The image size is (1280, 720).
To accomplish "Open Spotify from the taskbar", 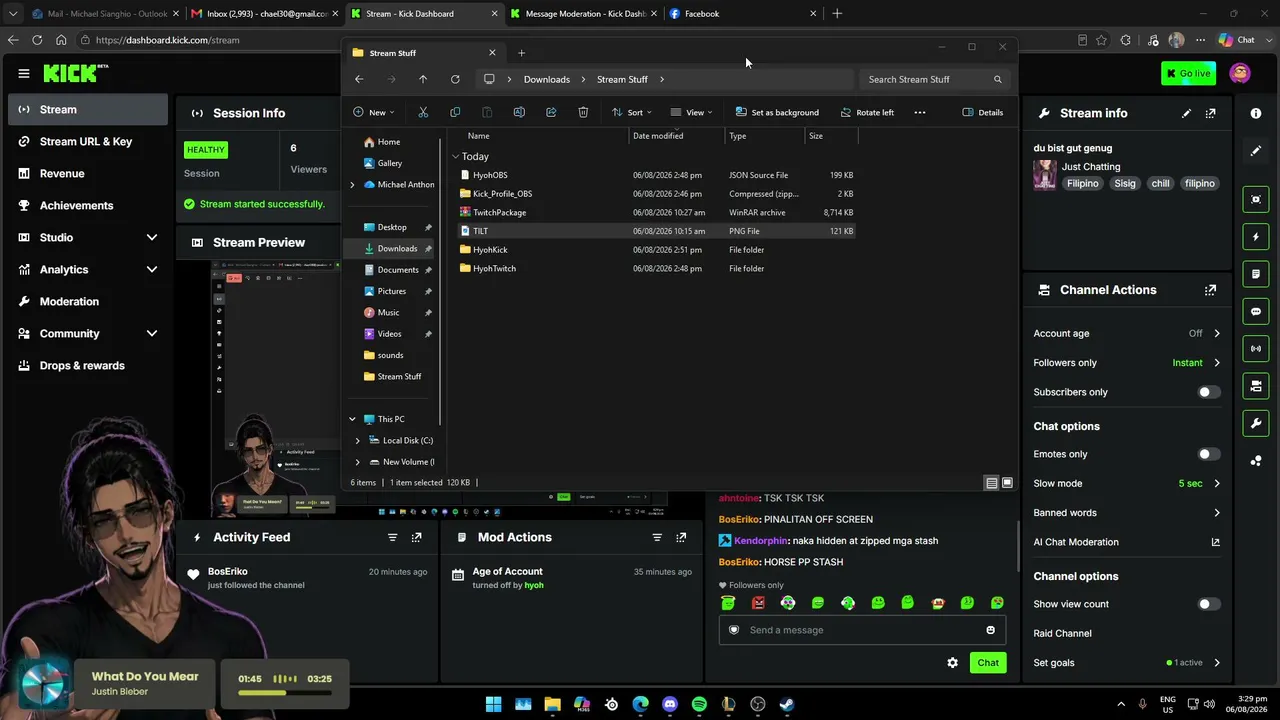I will [x=699, y=704].
